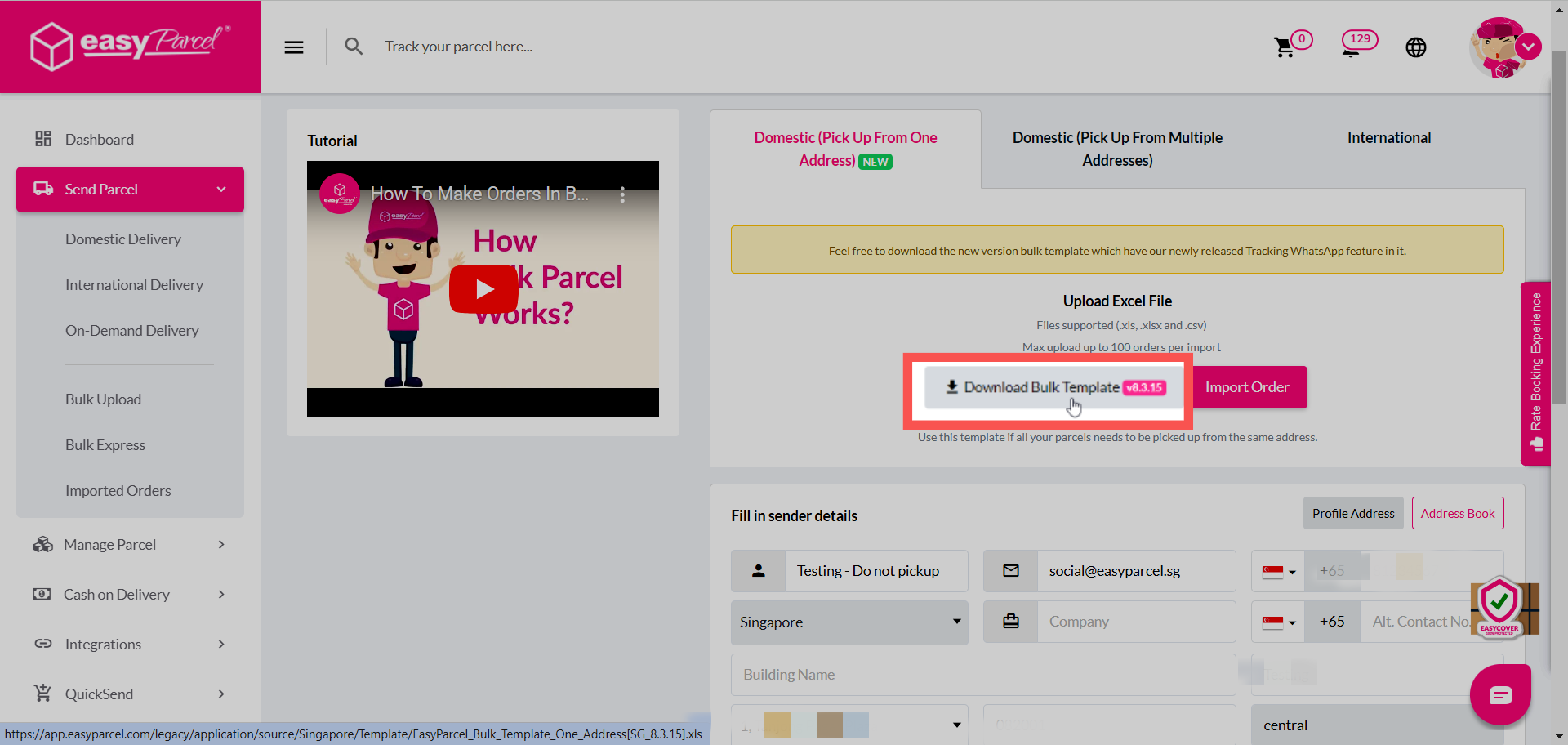This screenshot has width=1568, height=745.
Task: Open the video more-options dots
Action: click(x=622, y=194)
